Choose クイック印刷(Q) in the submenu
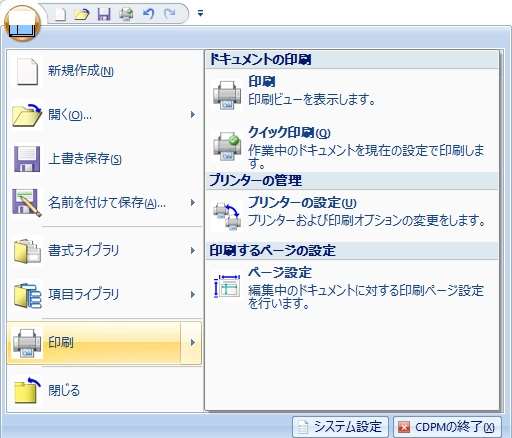Viewport: 512px width, 438px height. [289, 133]
